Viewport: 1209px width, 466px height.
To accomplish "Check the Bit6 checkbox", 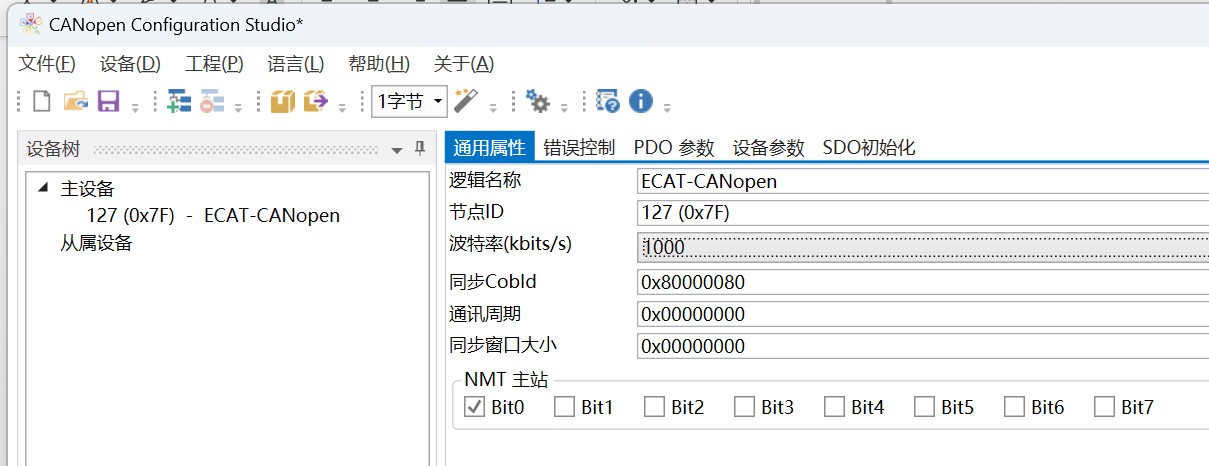I will coord(1015,407).
